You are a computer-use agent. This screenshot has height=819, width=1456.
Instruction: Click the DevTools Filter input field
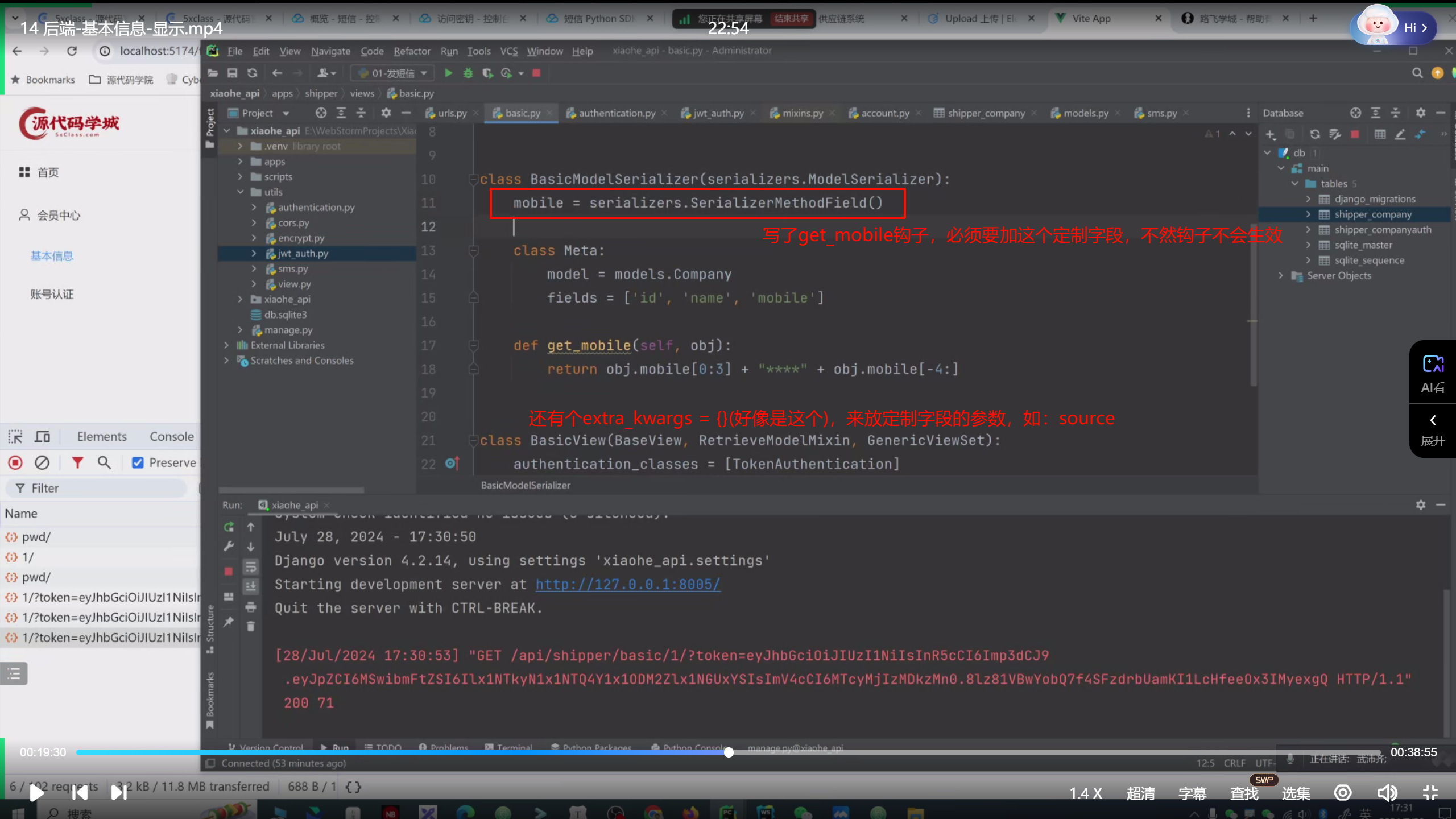97,488
